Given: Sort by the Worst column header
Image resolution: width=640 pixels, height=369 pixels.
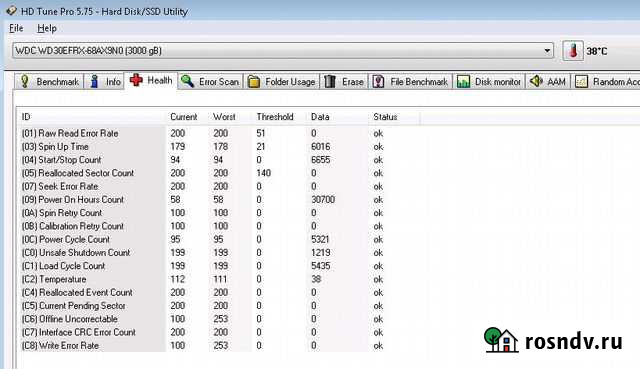Looking at the screenshot, I should pos(224,117).
